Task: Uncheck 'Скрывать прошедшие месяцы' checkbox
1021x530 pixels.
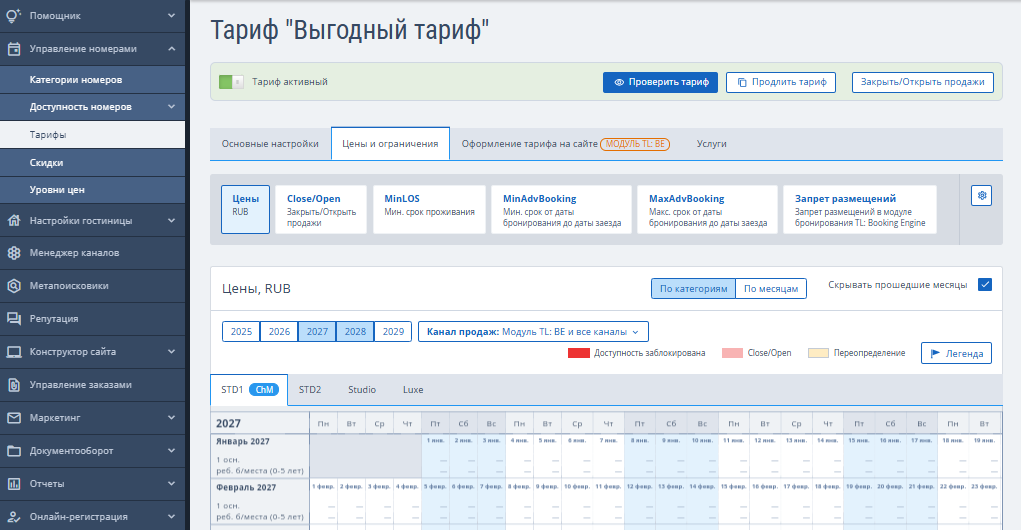Action: (x=984, y=285)
